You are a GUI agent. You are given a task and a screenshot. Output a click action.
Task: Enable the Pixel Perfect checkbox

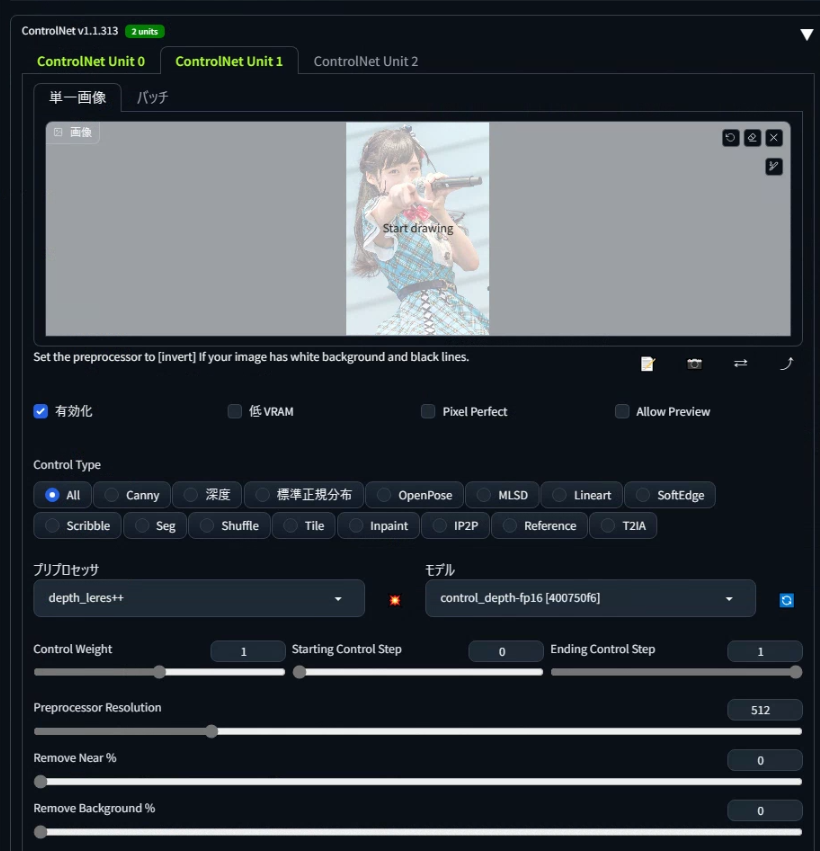coord(428,411)
